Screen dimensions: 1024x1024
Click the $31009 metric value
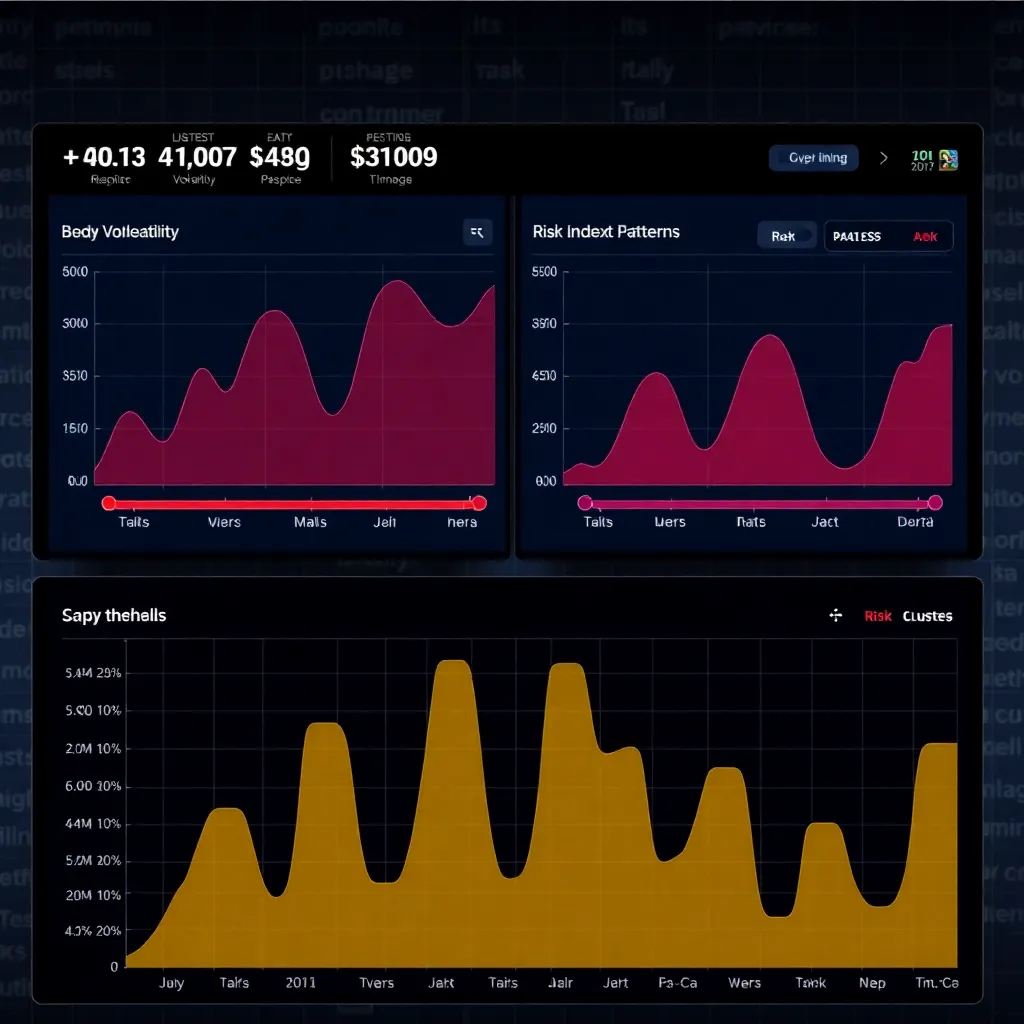(394, 157)
